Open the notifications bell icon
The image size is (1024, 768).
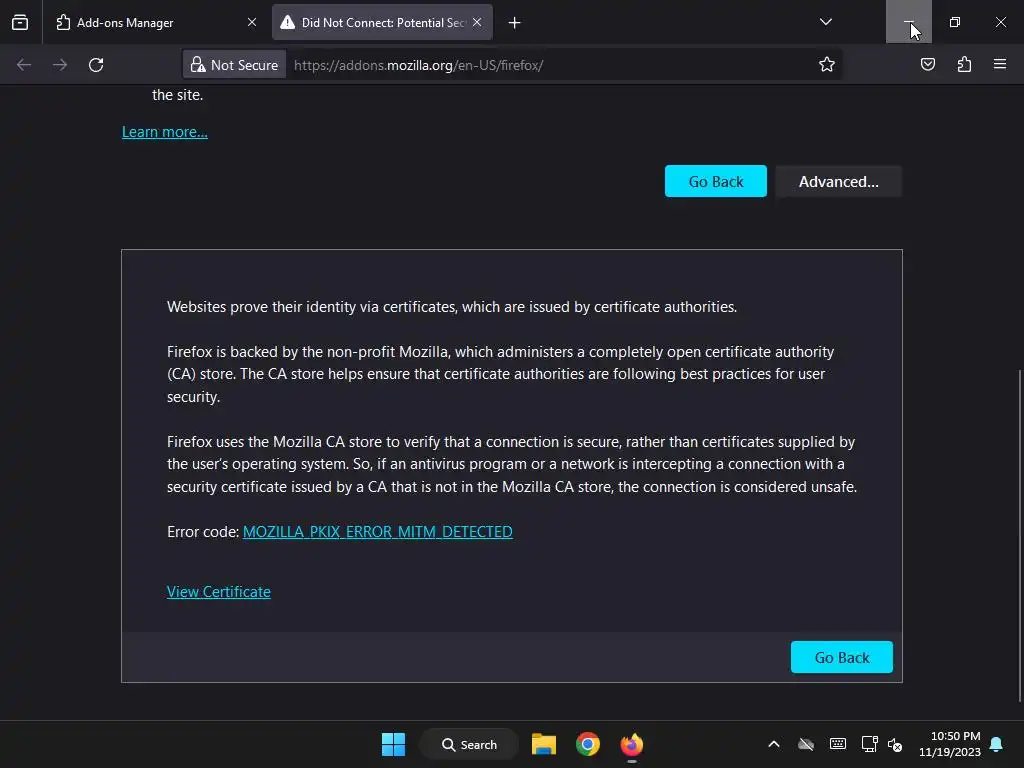[997, 744]
